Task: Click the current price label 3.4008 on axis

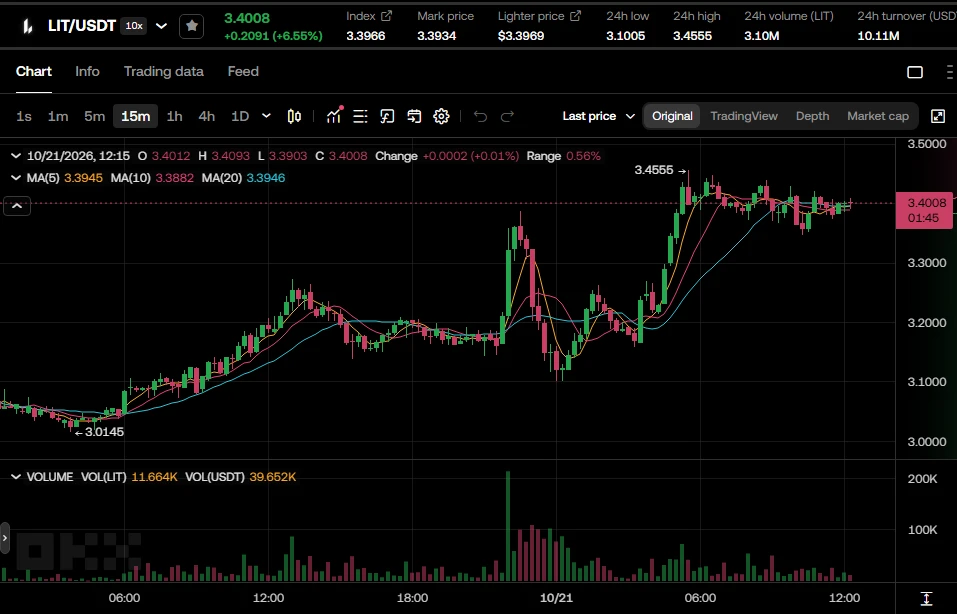Action: point(924,210)
